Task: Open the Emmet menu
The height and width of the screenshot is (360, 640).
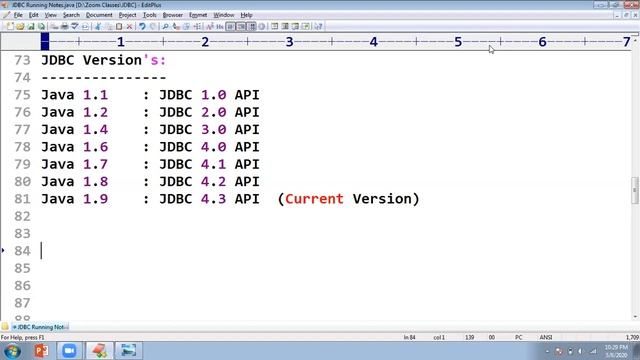Action: [198, 15]
